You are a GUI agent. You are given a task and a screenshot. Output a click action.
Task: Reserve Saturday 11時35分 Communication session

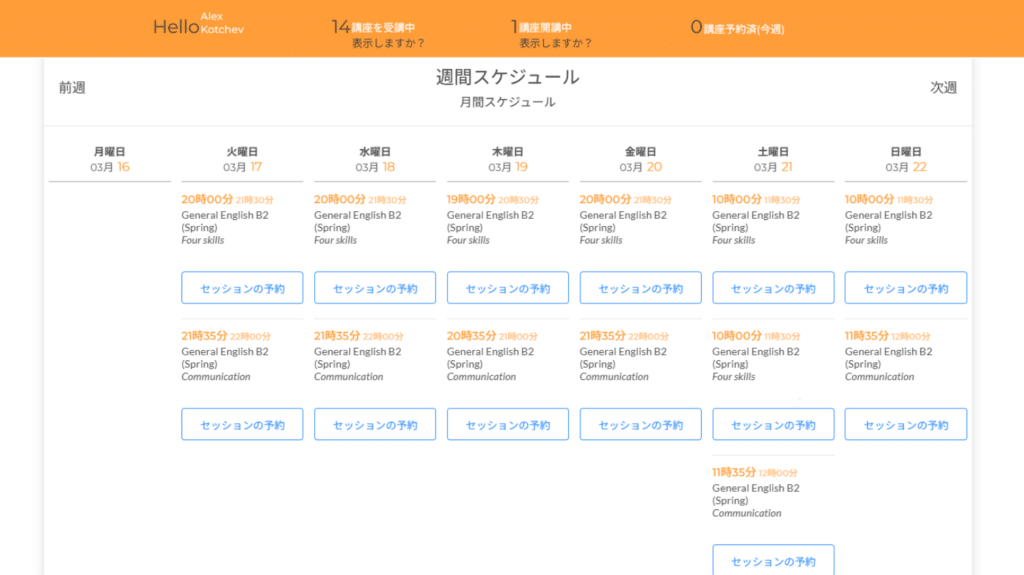(x=773, y=560)
